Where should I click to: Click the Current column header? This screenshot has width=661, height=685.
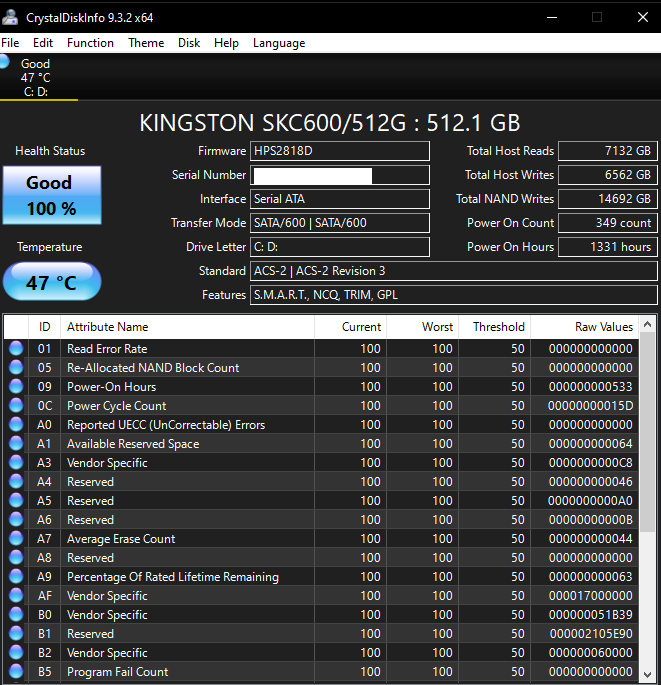350,327
